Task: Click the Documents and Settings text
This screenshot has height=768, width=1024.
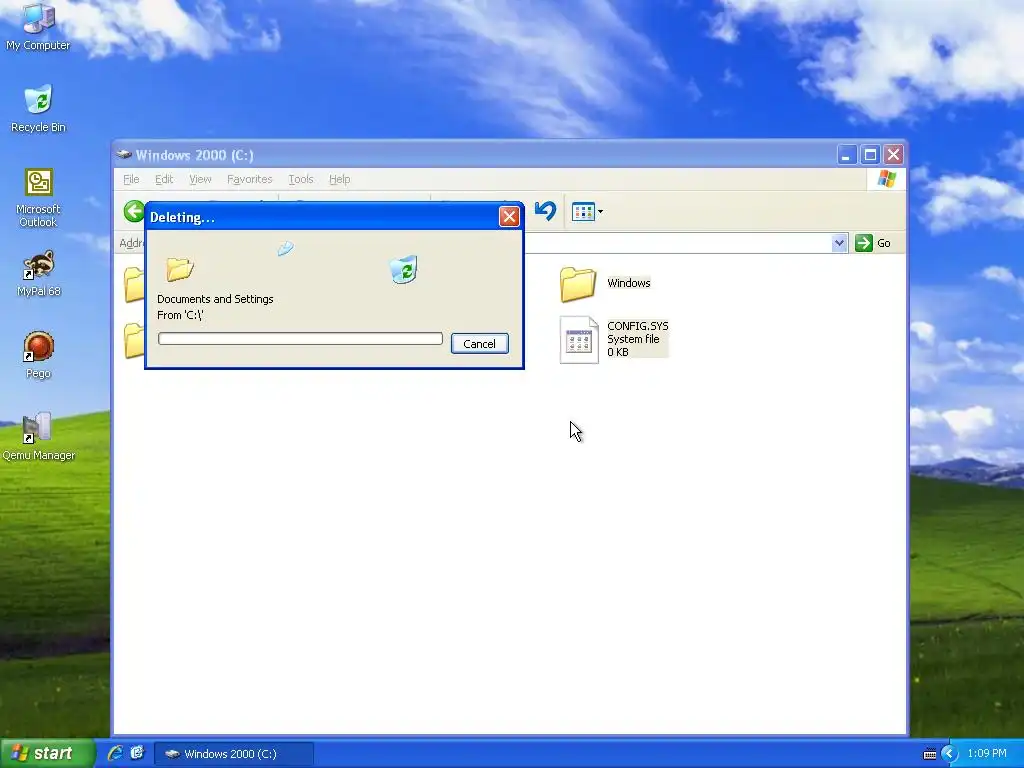Action: click(215, 299)
